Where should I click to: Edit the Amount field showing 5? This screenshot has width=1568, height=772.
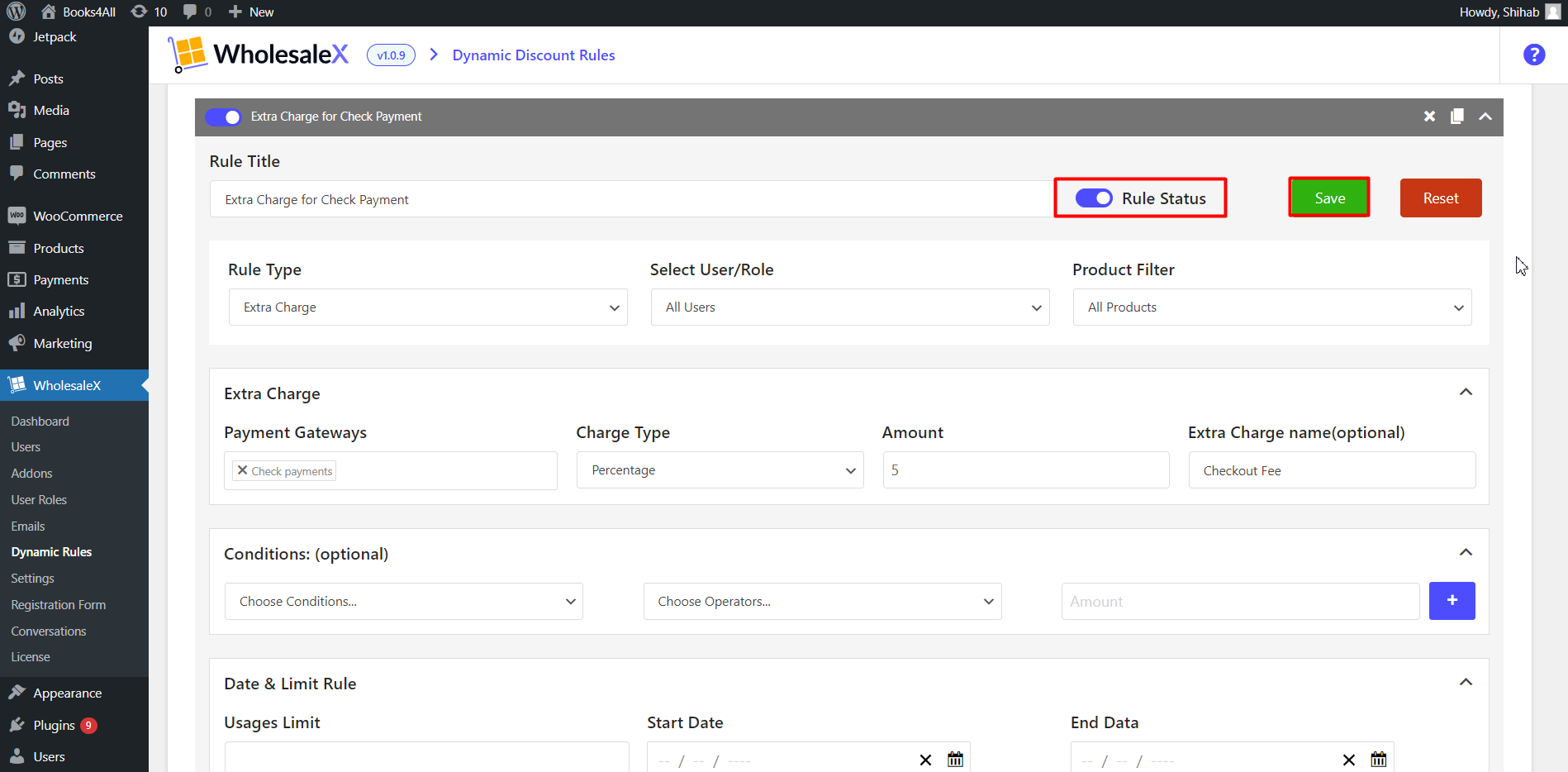click(1026, 469)
